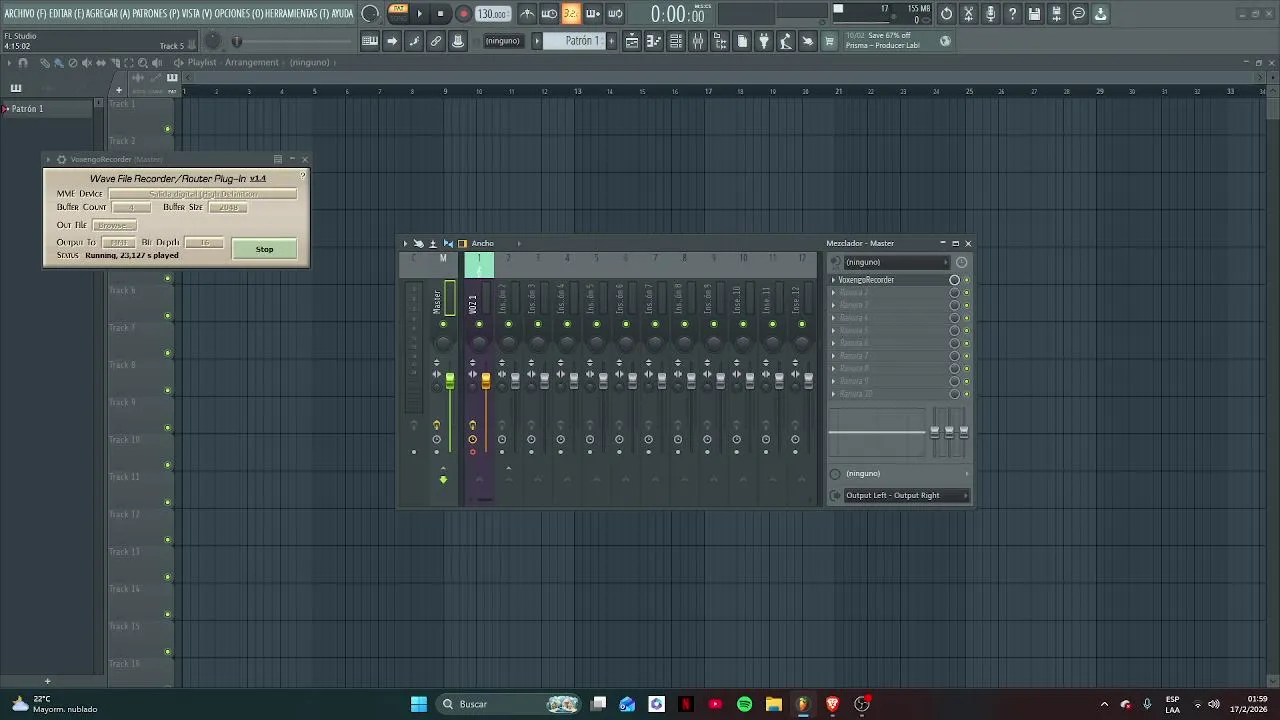Open the AGREGAR menu
The width and height of the screenshot is (1280, 720).
click(x=108, y=14)
